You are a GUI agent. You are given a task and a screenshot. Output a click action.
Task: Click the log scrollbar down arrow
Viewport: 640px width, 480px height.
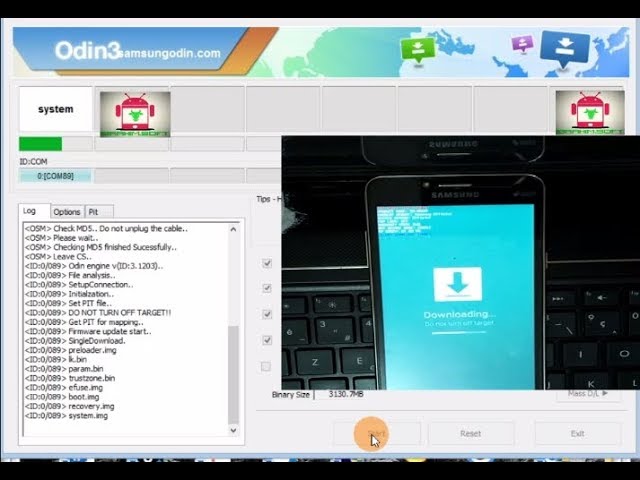[x=233, y=430]
